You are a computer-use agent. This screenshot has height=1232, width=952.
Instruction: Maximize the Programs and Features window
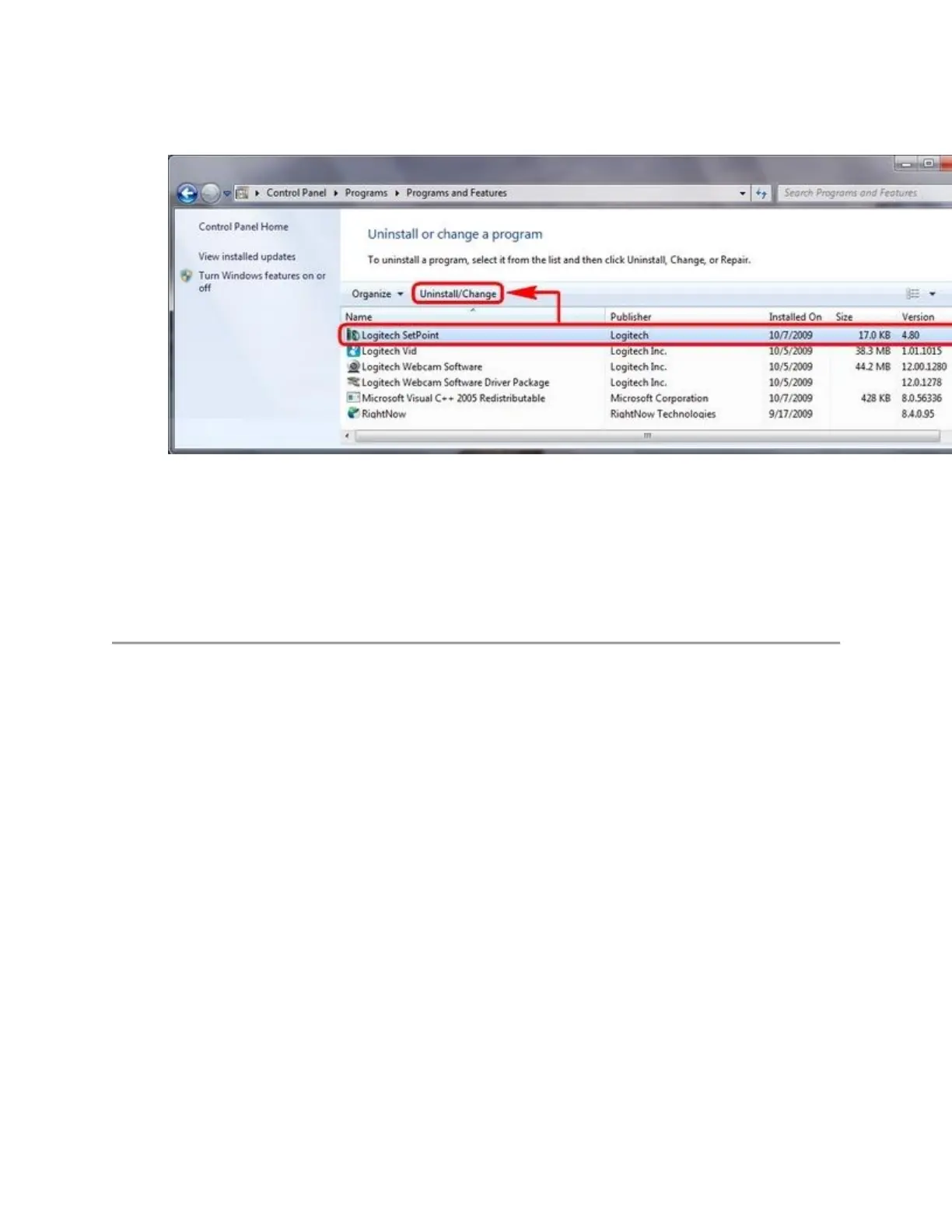pos(929,164)
